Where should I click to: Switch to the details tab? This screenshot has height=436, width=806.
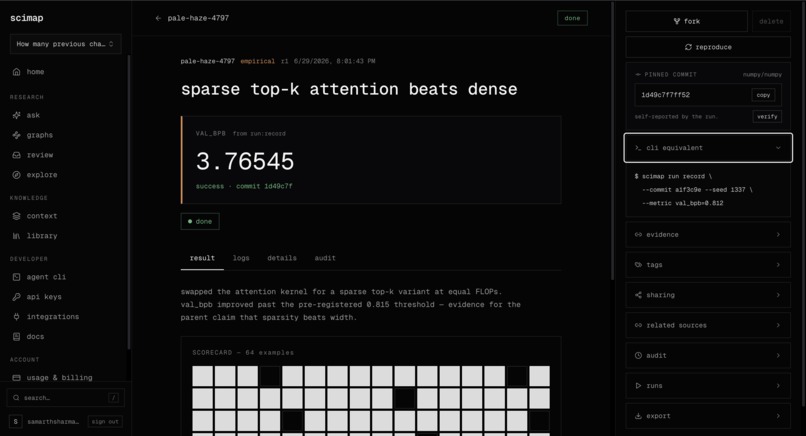pyautogui.click(x=282, y=258)
